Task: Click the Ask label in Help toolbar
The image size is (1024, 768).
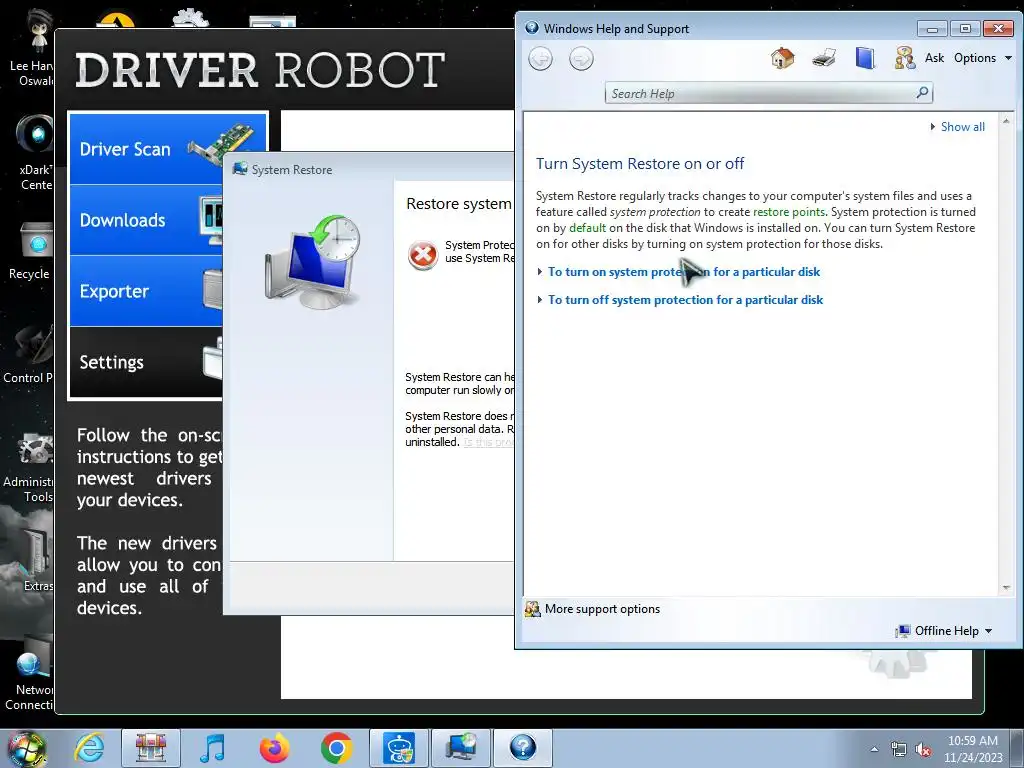Action: (x=934, y=57)
